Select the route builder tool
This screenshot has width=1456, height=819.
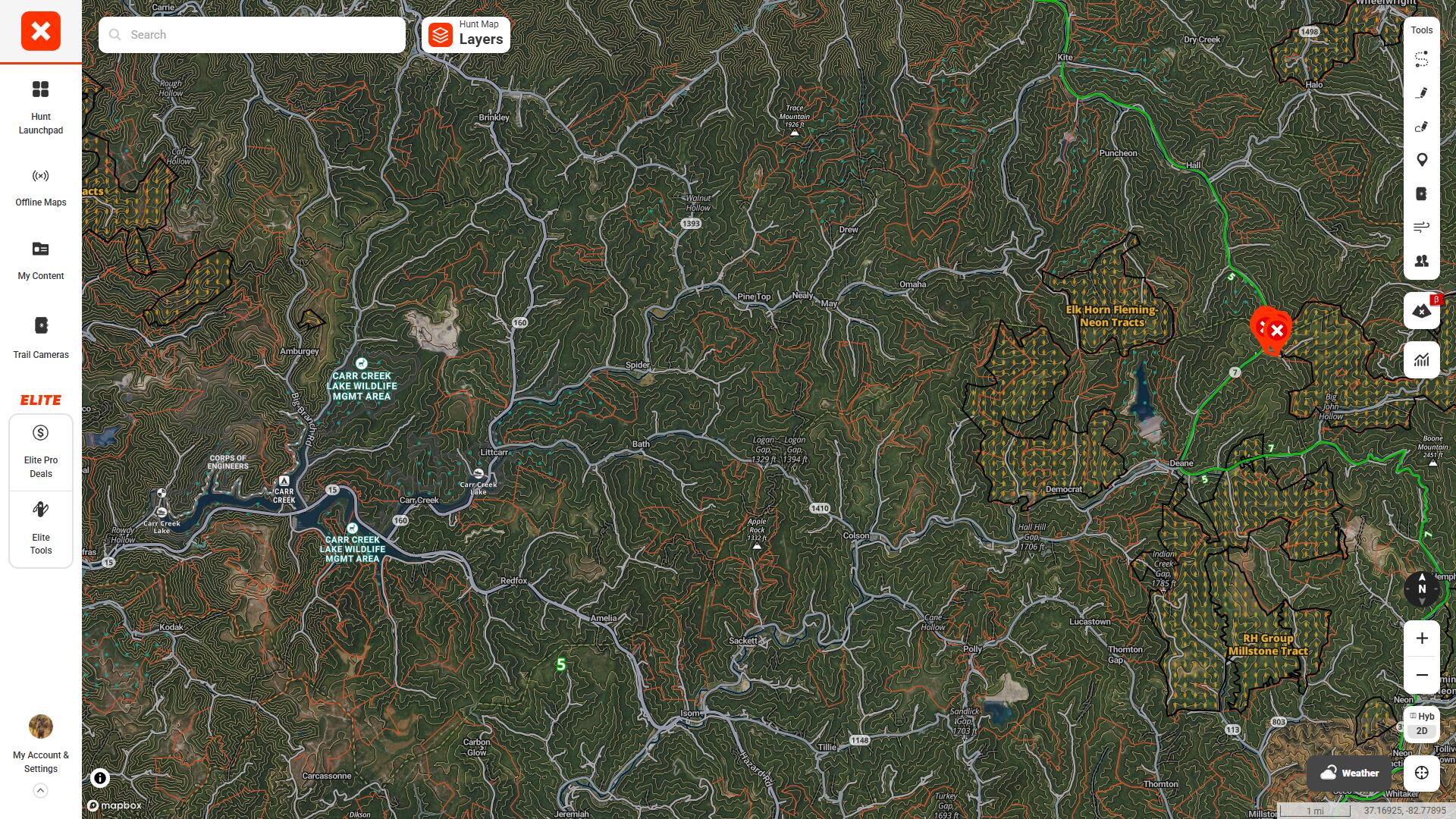(1421, 59)
